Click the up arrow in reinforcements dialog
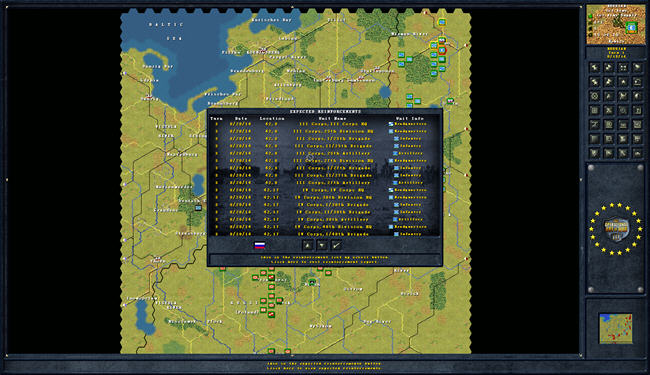 pyautogui.click(x=308, y=245)
